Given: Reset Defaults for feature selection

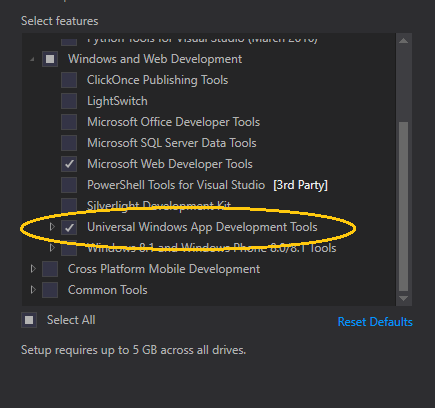Looking at the screenshot, I should point(375,322).
